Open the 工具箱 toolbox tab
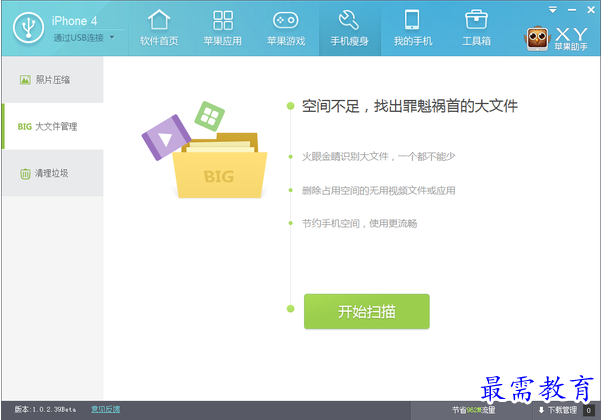The width and height of the screenshot is (602, 420). pos(476,28)
